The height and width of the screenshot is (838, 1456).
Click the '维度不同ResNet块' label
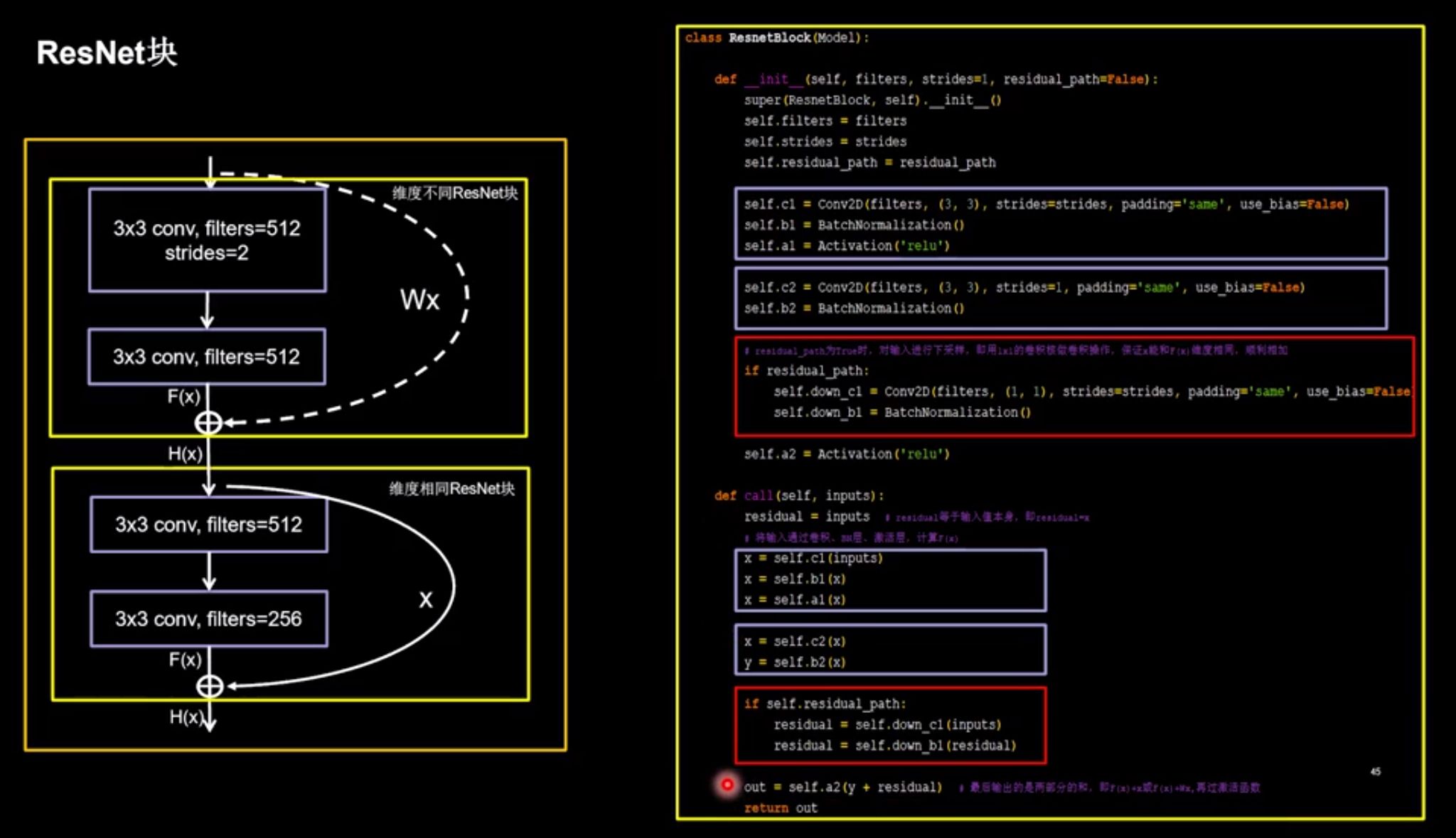[455, 193]
